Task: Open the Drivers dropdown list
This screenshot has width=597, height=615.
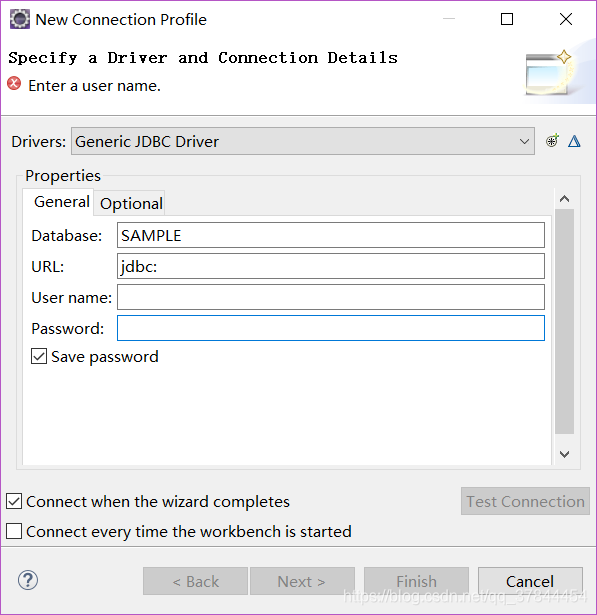Action: point(303,141)
